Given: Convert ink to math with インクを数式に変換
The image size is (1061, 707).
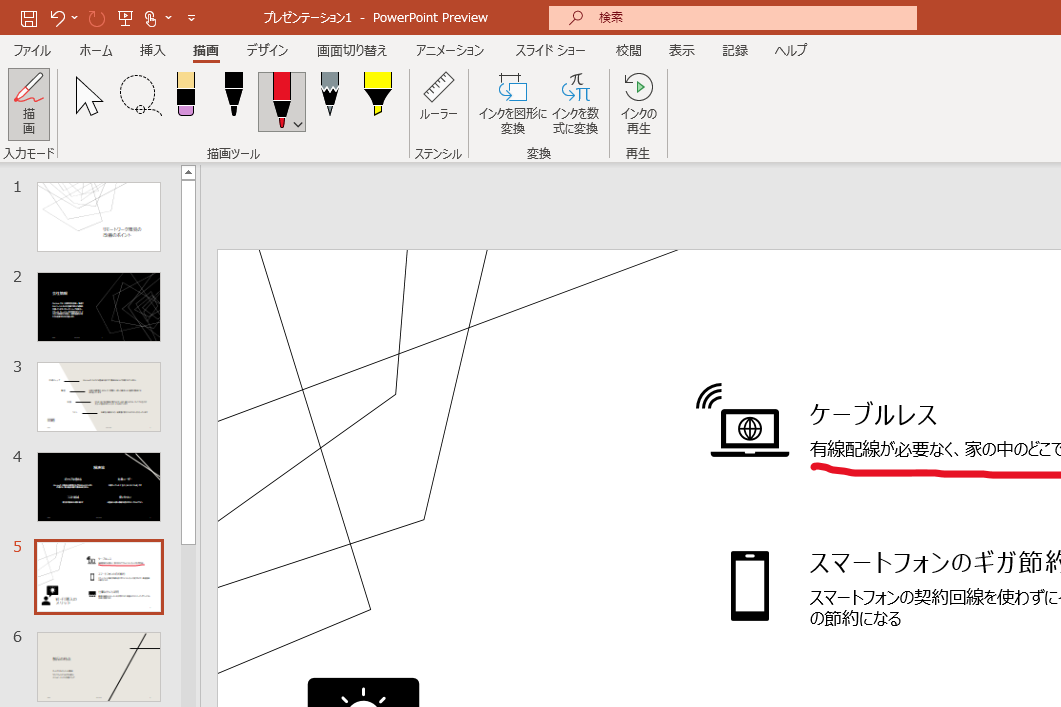Looking at the screenshot, I should point(575,105).
